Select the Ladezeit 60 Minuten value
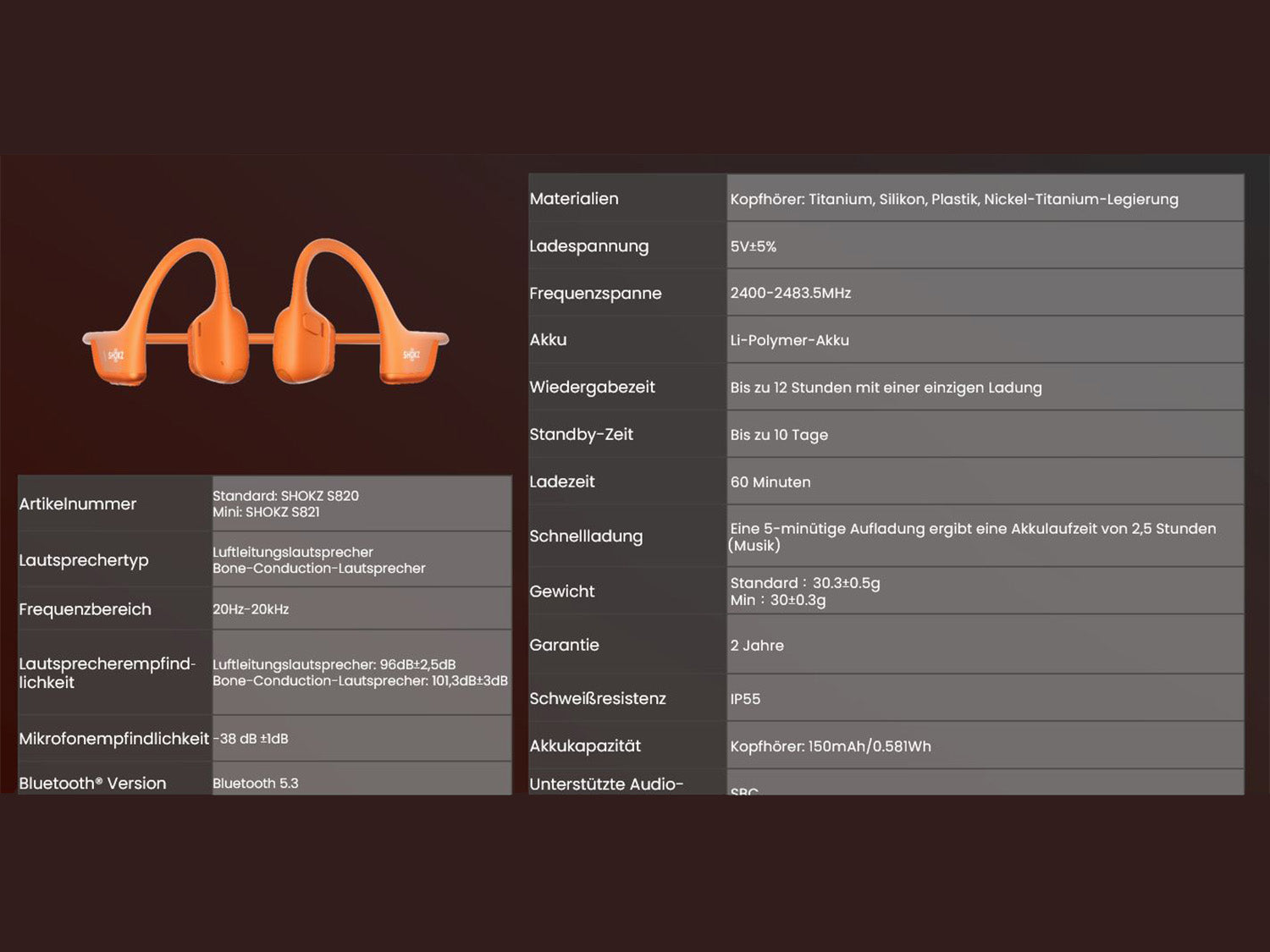Screen dimensions: 1270x952 pyautogui.click(x=770, y=482)
